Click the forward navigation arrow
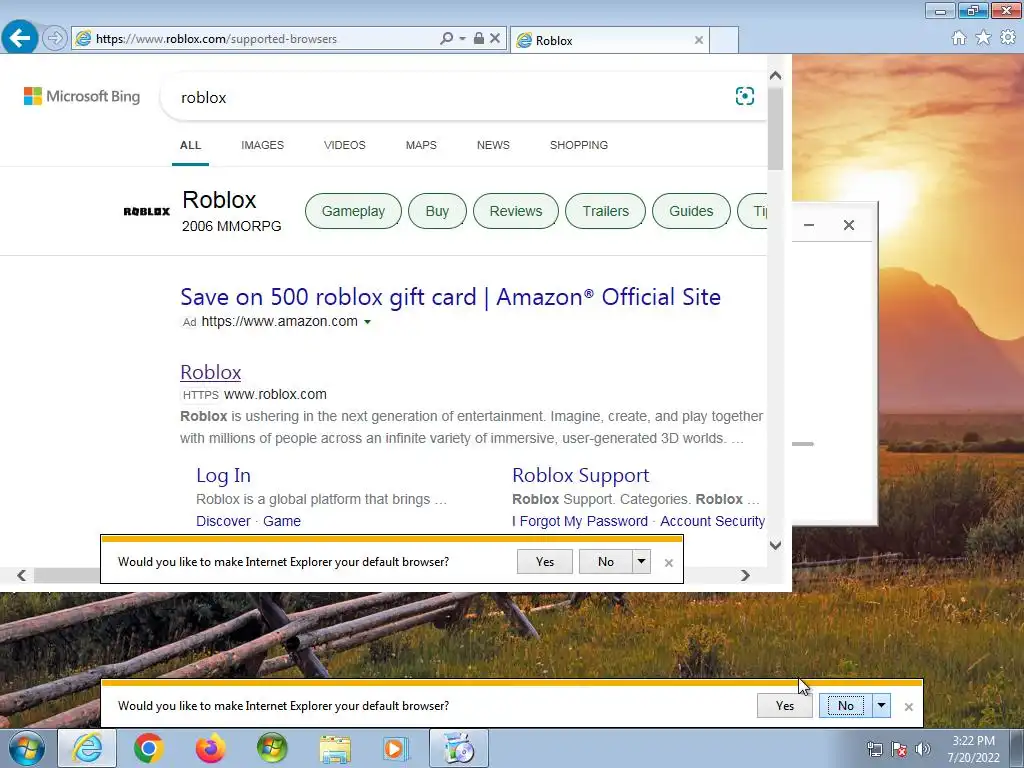The height and width of the screenshot is (768, 1024). (x=55, y=38)
